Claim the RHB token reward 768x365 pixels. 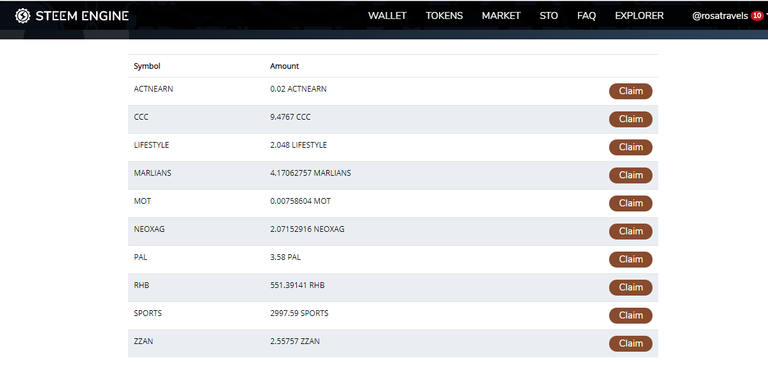point(630,287)
